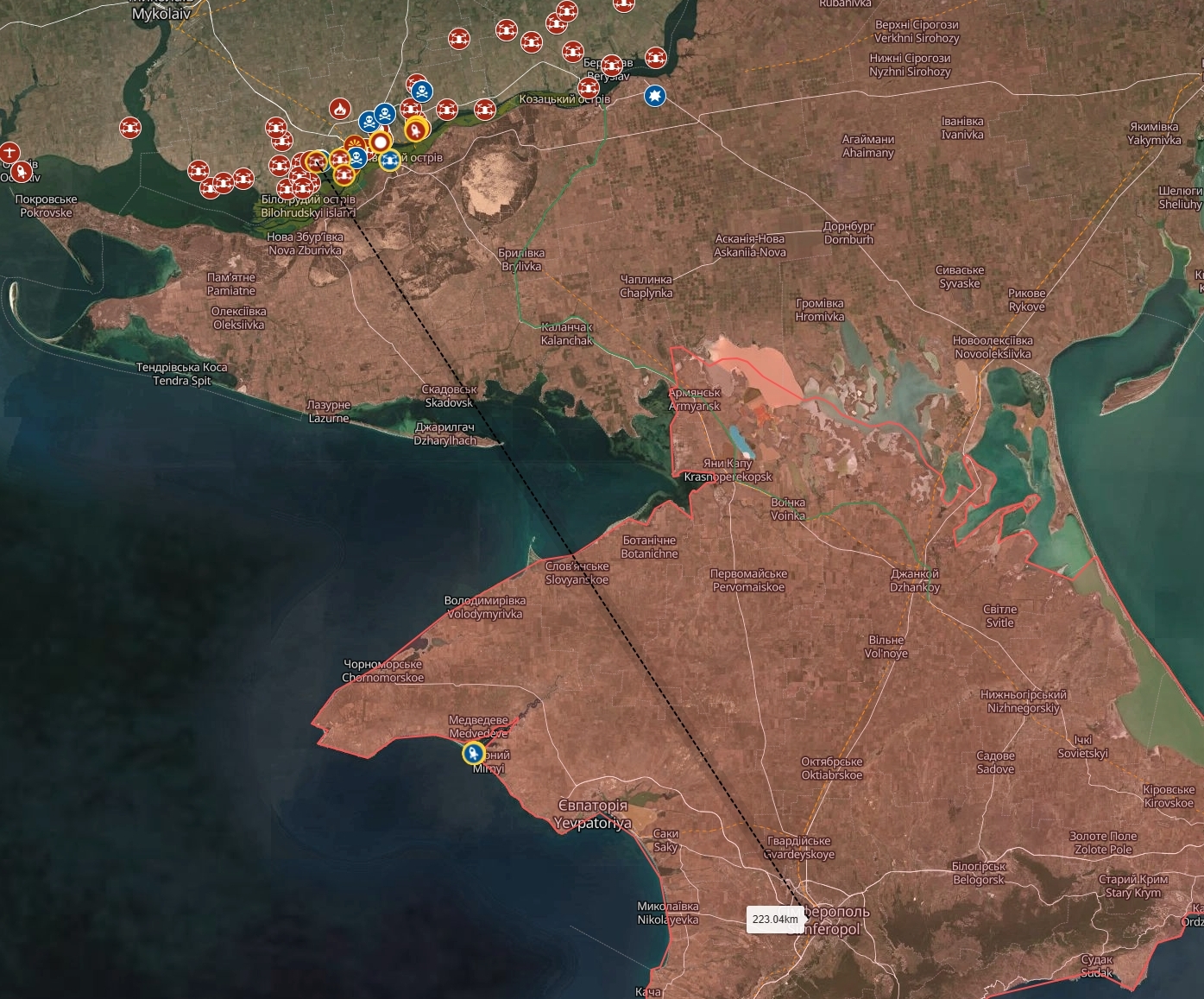Open the blue drone marker with yellow ring
Viewport: 1204px width, 999px height.
click(x=390, y=160)
